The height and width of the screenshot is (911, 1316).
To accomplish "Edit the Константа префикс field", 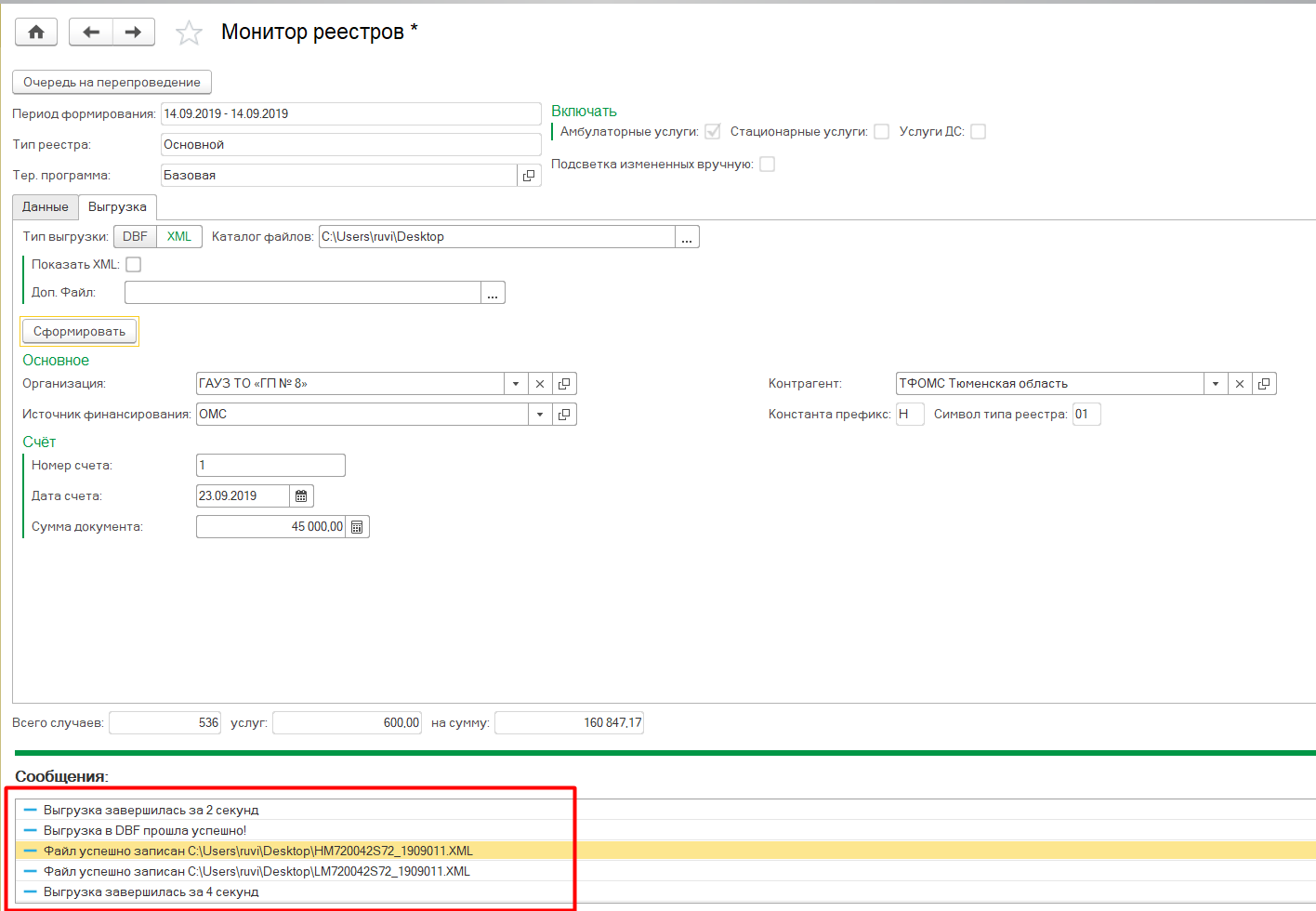I will click(x=910, y=415).
